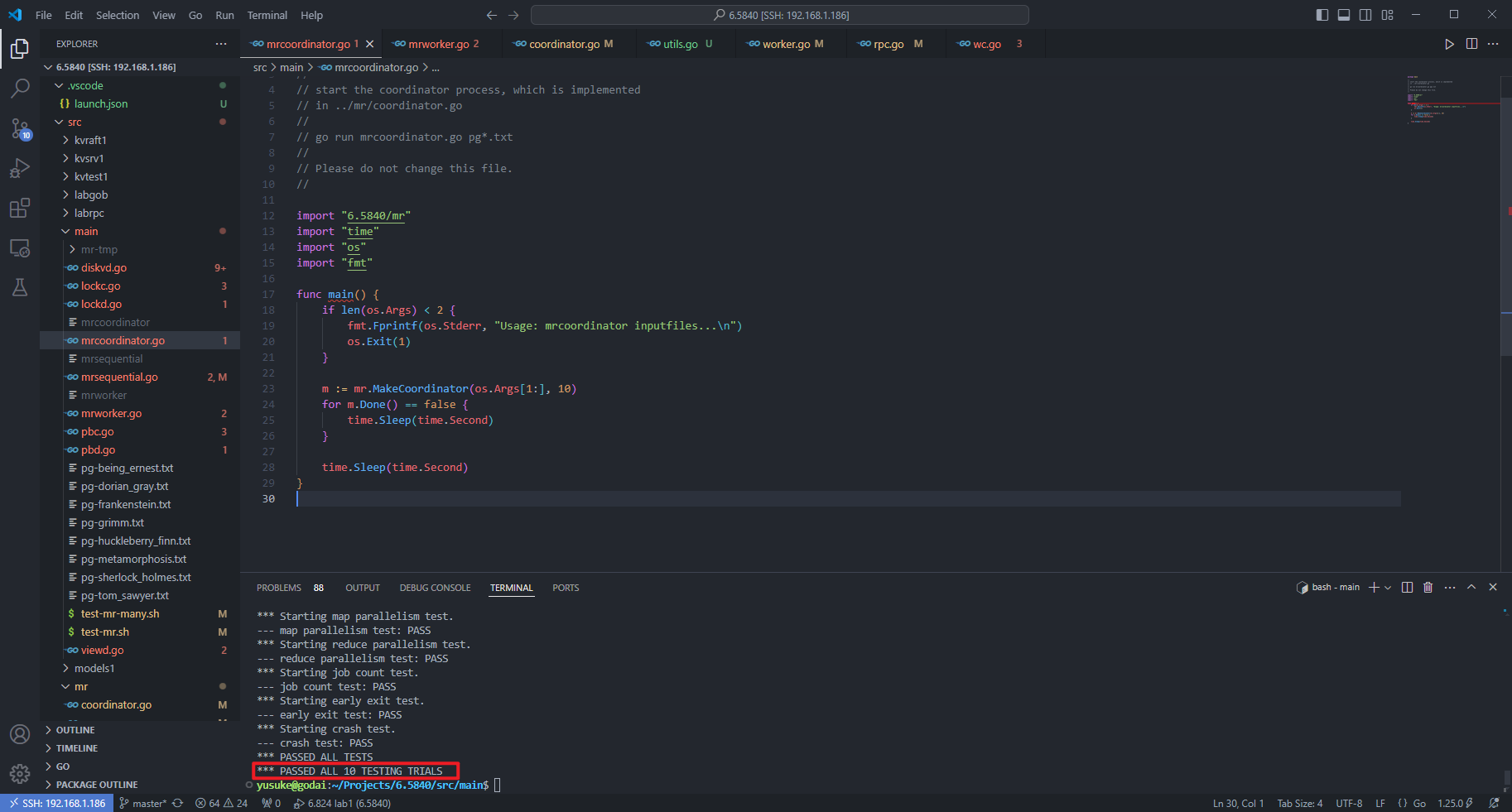Open Remote Explorer view
This screenshot has height=812, width=1512.
[20, 247]
